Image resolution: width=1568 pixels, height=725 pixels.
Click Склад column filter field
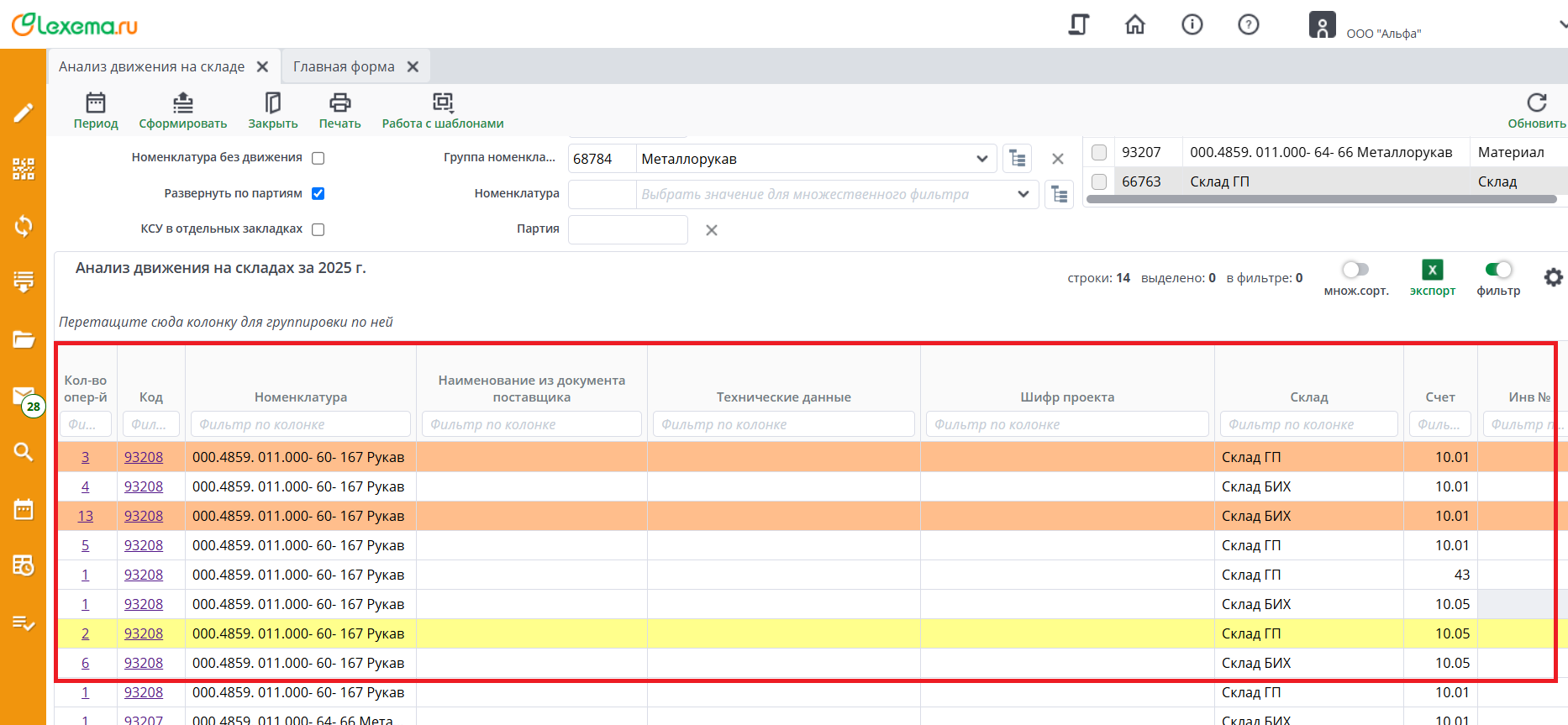[1308, 424]
